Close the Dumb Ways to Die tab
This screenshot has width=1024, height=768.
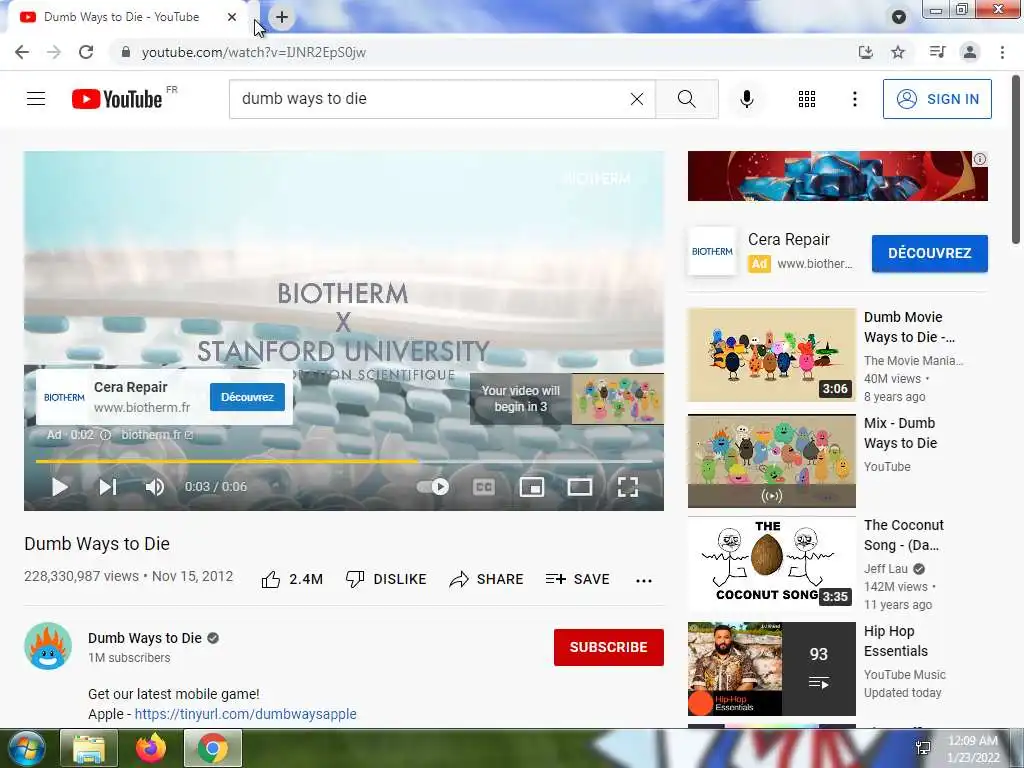(232, 17)
